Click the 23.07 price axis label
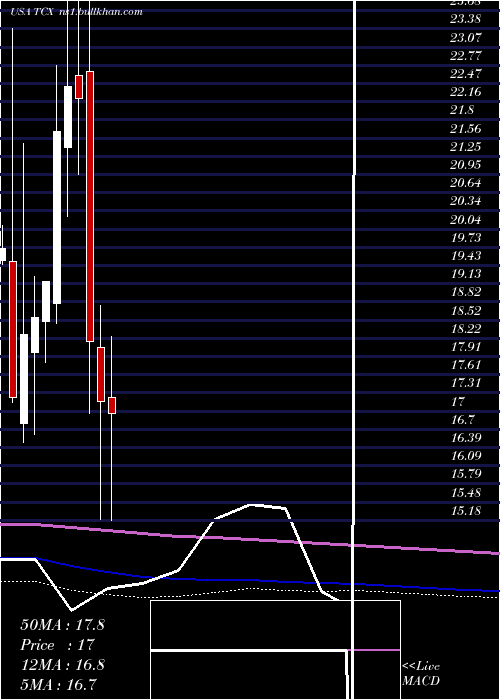Viewport: 500px width, 700px height. (x=466, y=37)
